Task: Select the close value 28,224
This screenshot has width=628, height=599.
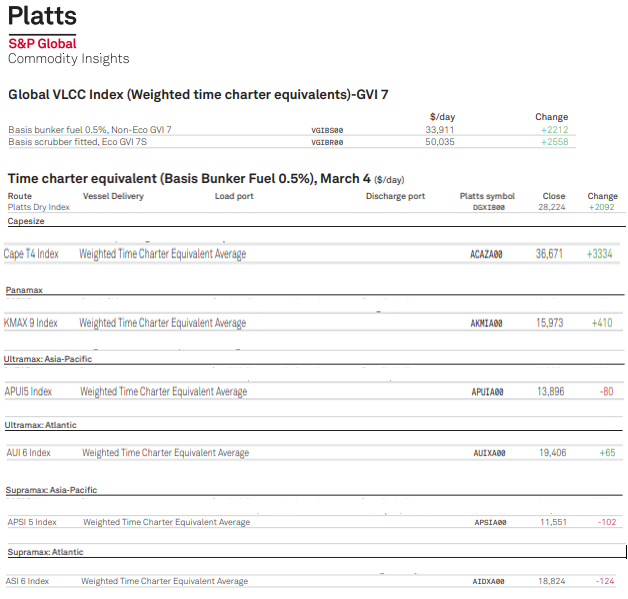Action: pyautogui.click(x=552, y=207)
